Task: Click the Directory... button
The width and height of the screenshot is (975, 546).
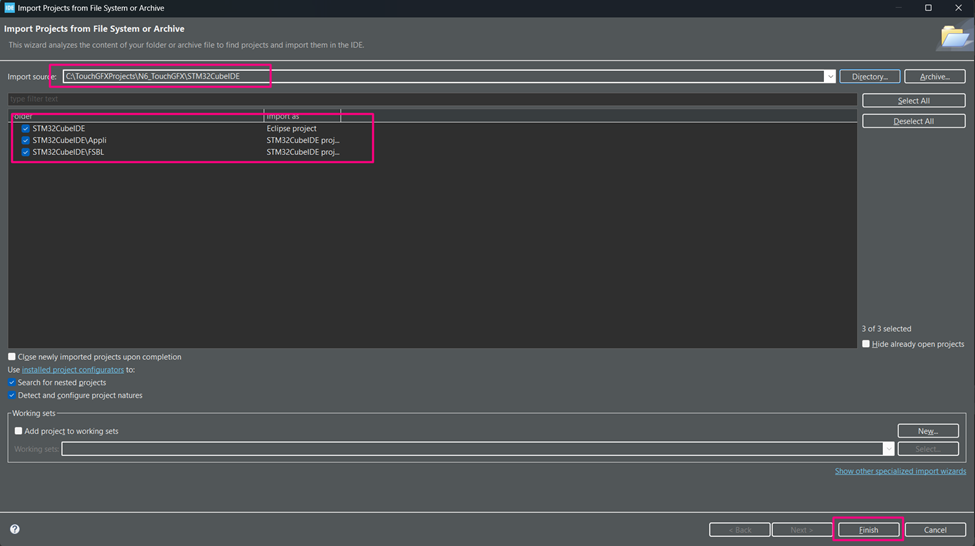Action: tap(869, 76)
